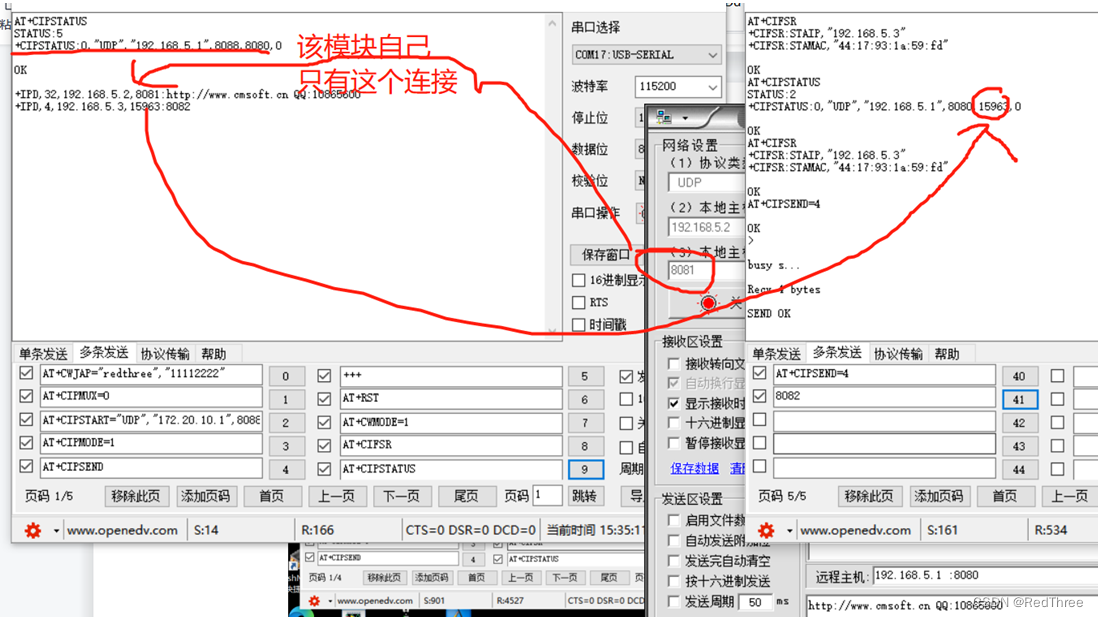Viewport: 1098px width, 617px height.
Task: Switch to 多条发送 tab in left window
Action: coord(104,353)
